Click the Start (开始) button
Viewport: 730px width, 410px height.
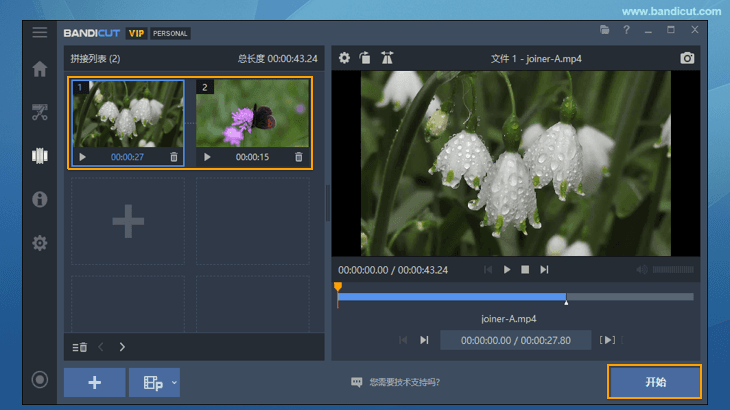654,382
